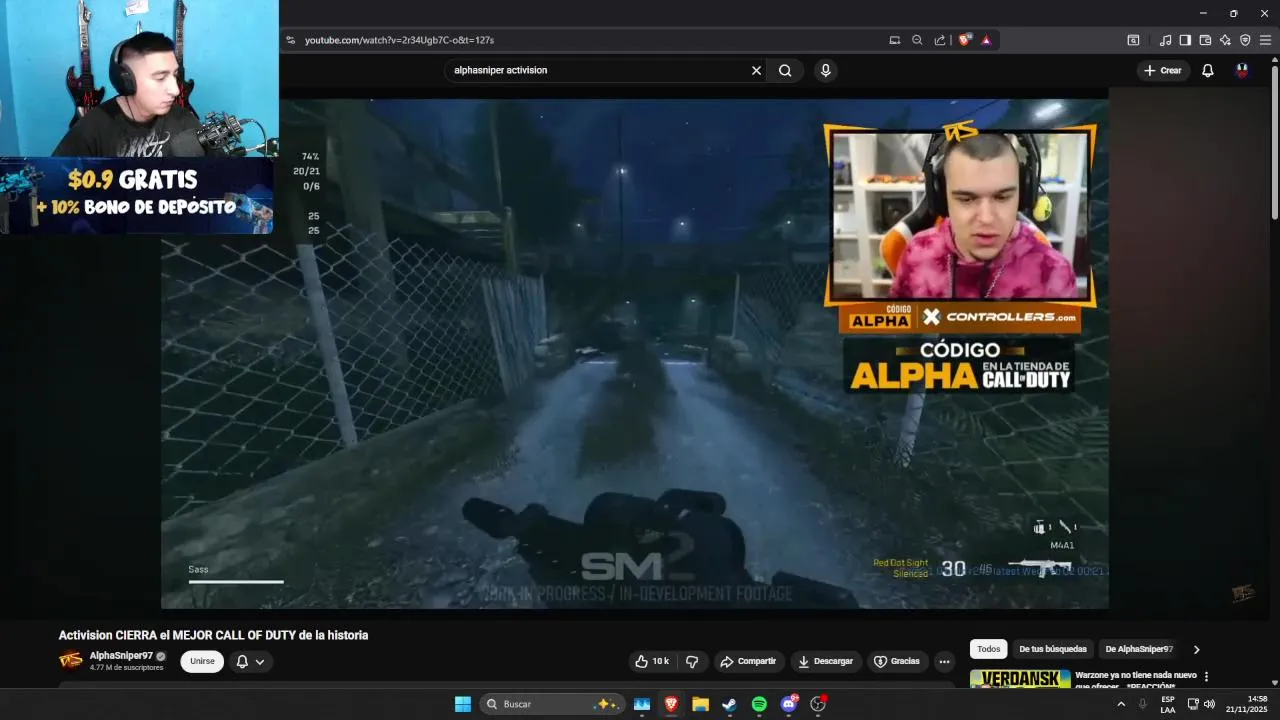The width and height of the screenshot is (1280, 720).
Task: Click the taskbar microphone tray icon
Action: click(1142, 704)
